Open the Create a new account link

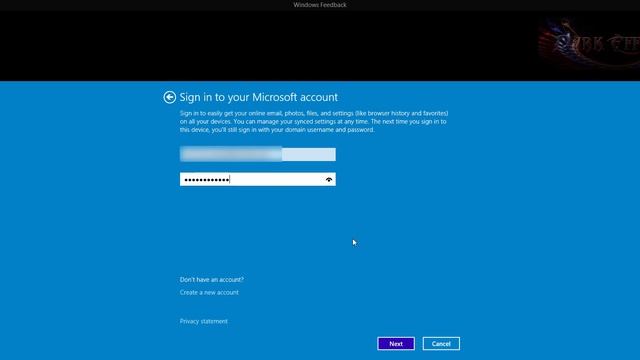(209, 292)
